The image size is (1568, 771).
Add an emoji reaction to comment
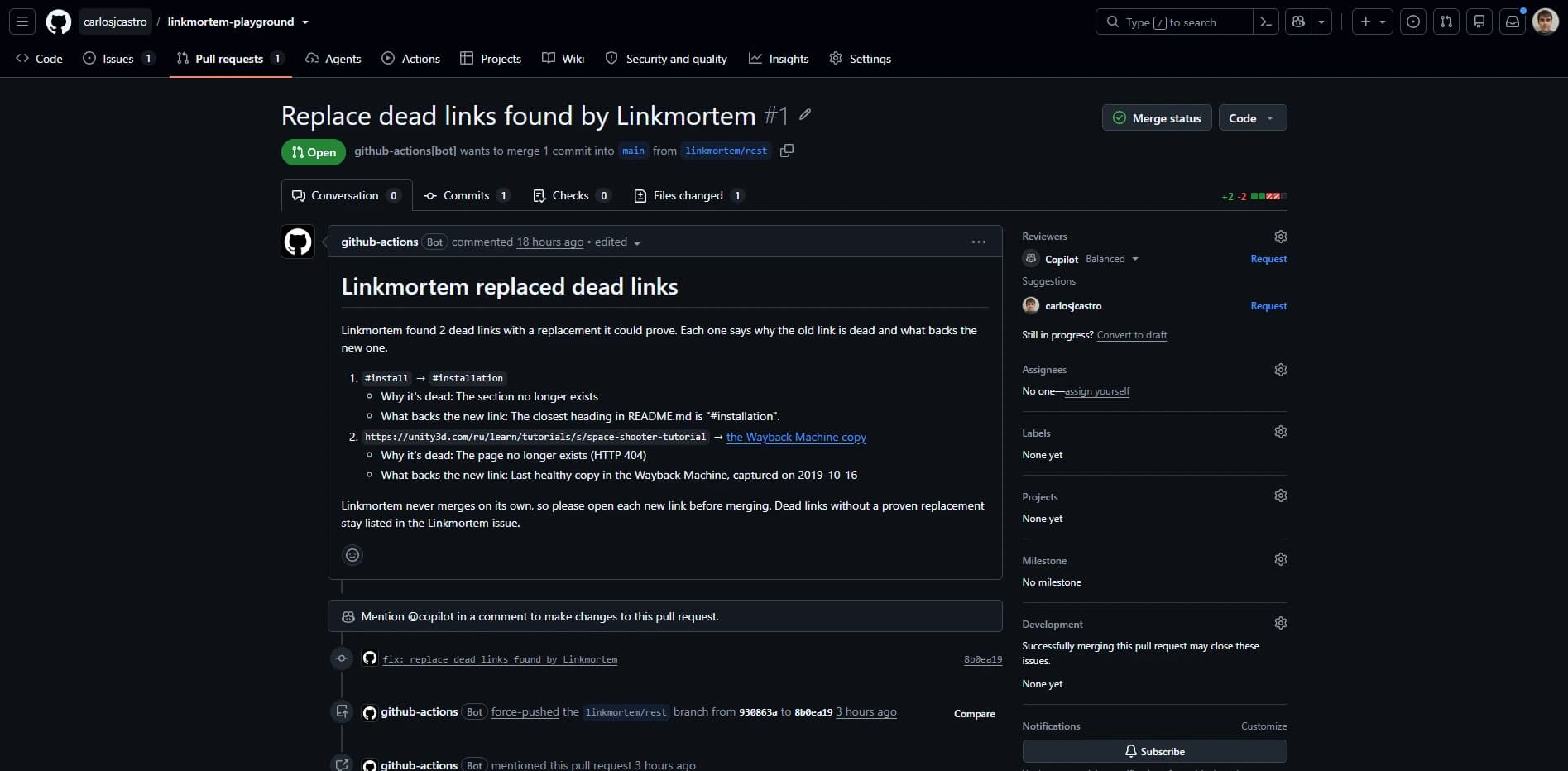(352, 555)
